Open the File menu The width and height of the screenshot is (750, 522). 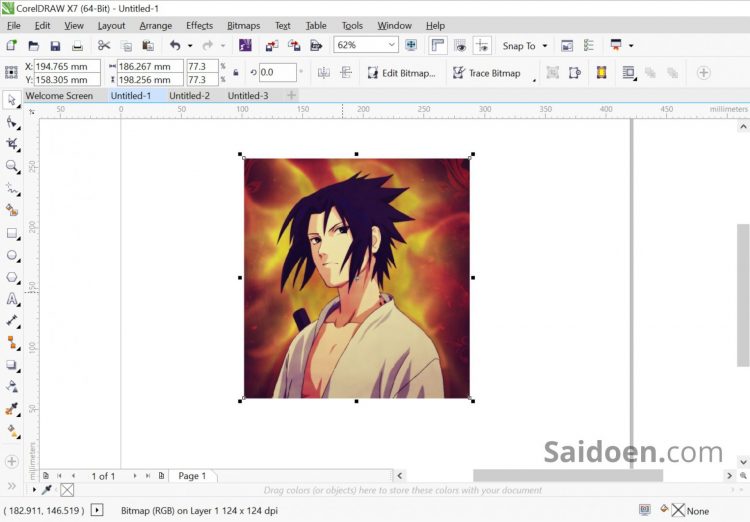[13, 25]
